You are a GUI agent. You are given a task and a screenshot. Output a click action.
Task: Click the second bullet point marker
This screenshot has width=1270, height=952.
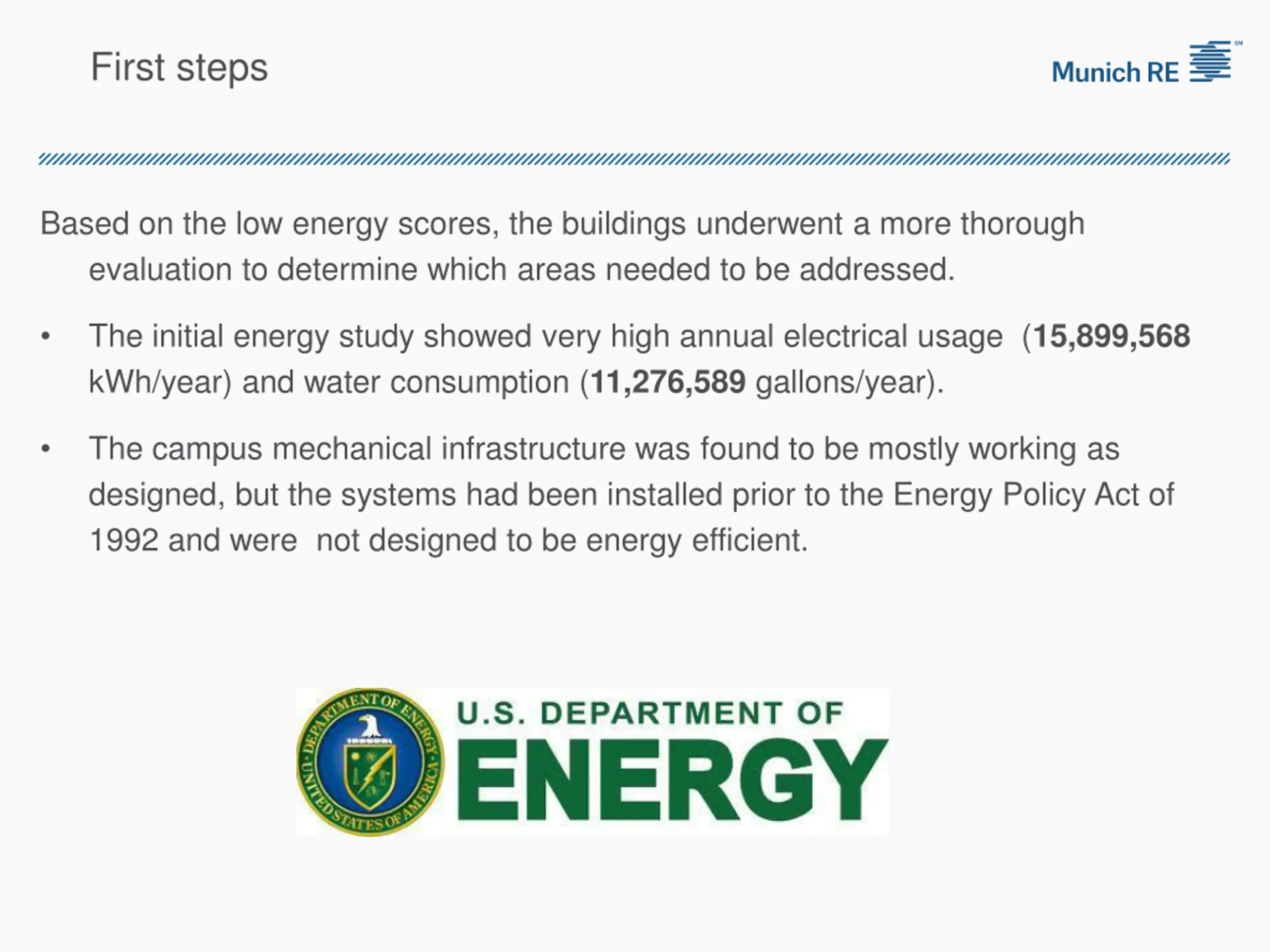pos(46,449)
